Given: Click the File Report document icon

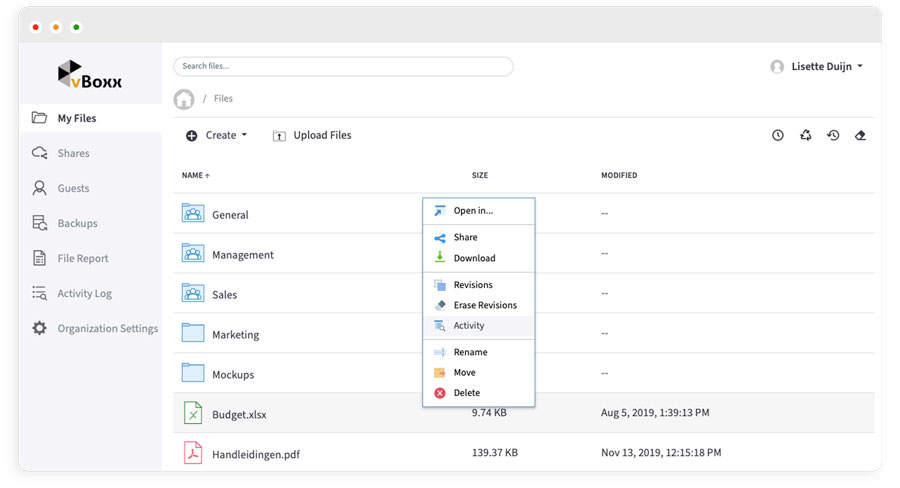Looking at the screenshot, I should coord(40,258).
